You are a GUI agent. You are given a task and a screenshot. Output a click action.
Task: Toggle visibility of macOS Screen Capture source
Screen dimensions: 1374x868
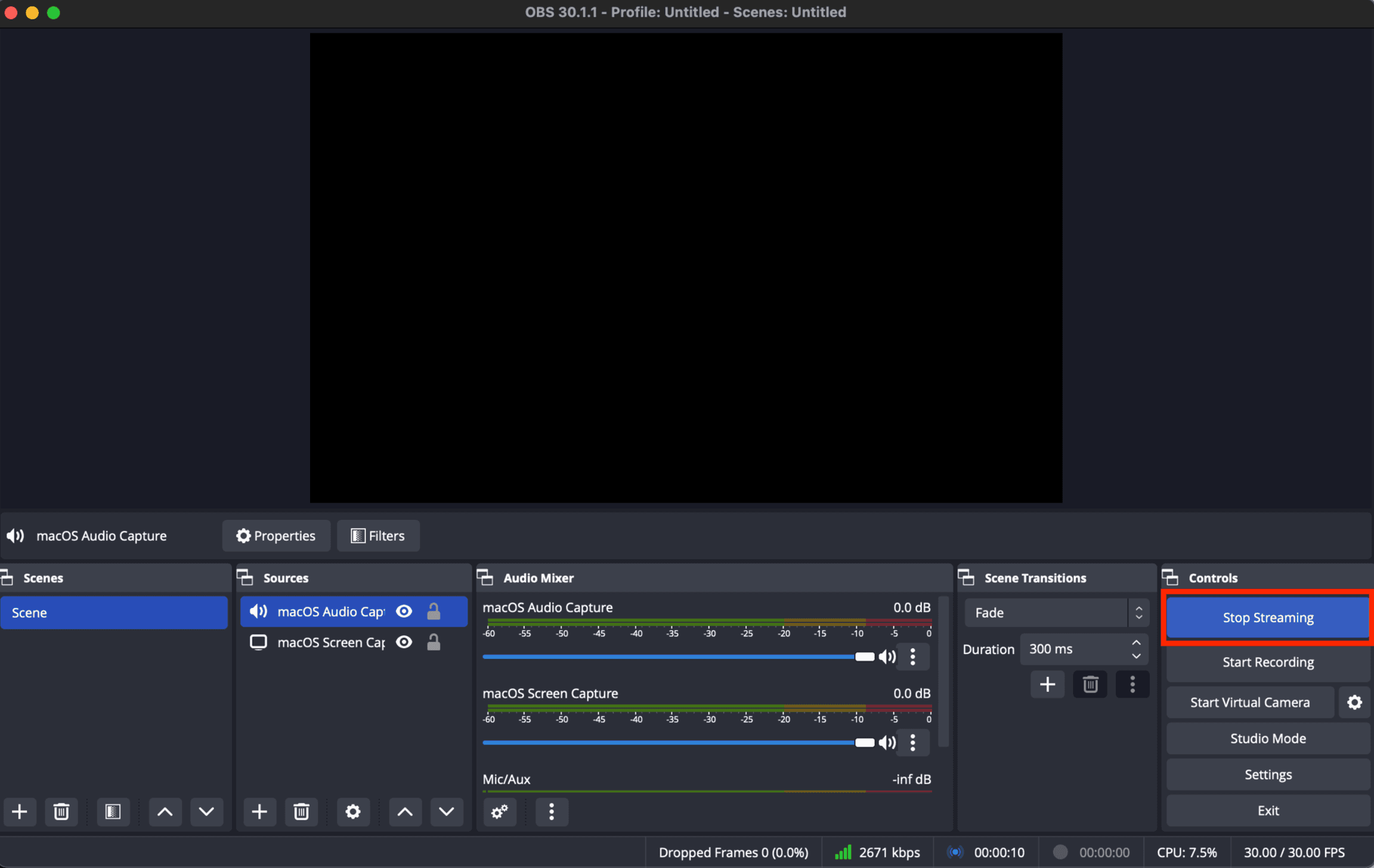[x=404, y=643]
